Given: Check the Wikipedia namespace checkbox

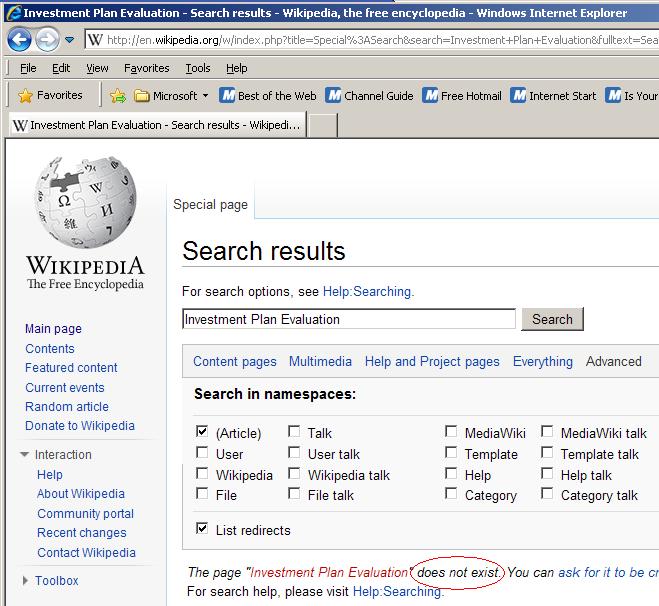Looking at the screenshot, I should click(202, 473).
